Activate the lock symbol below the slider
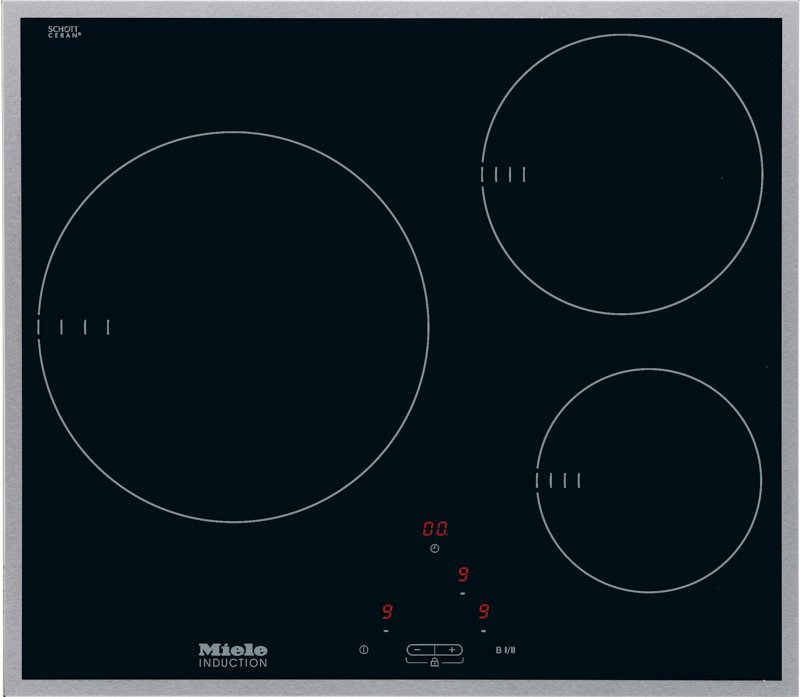800x697 pixels. (434, 661)
